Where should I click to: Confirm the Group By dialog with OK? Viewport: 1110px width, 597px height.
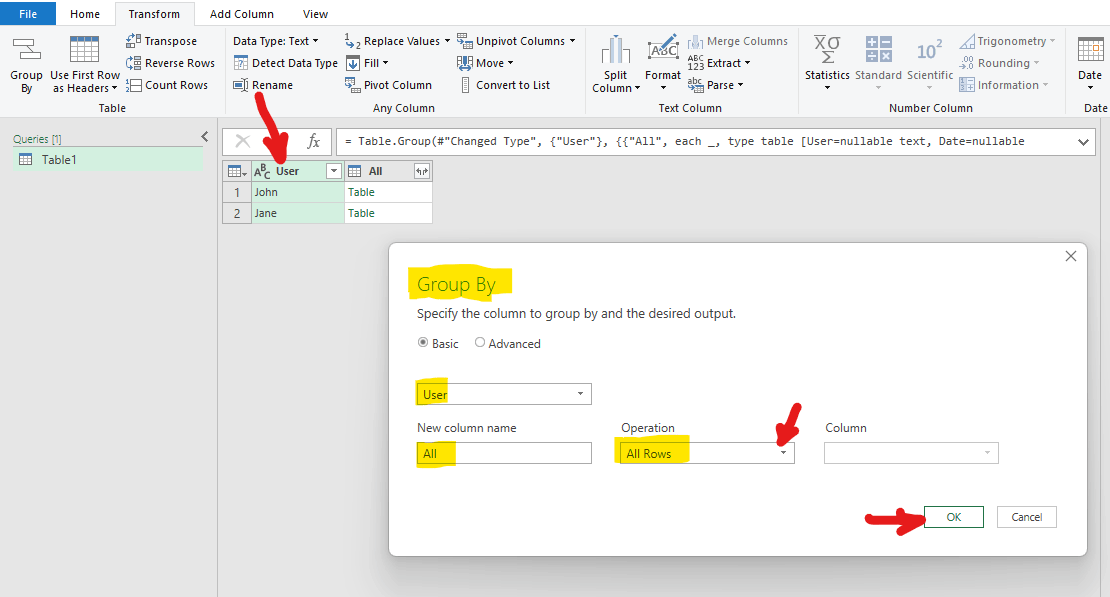coord(953,517)
